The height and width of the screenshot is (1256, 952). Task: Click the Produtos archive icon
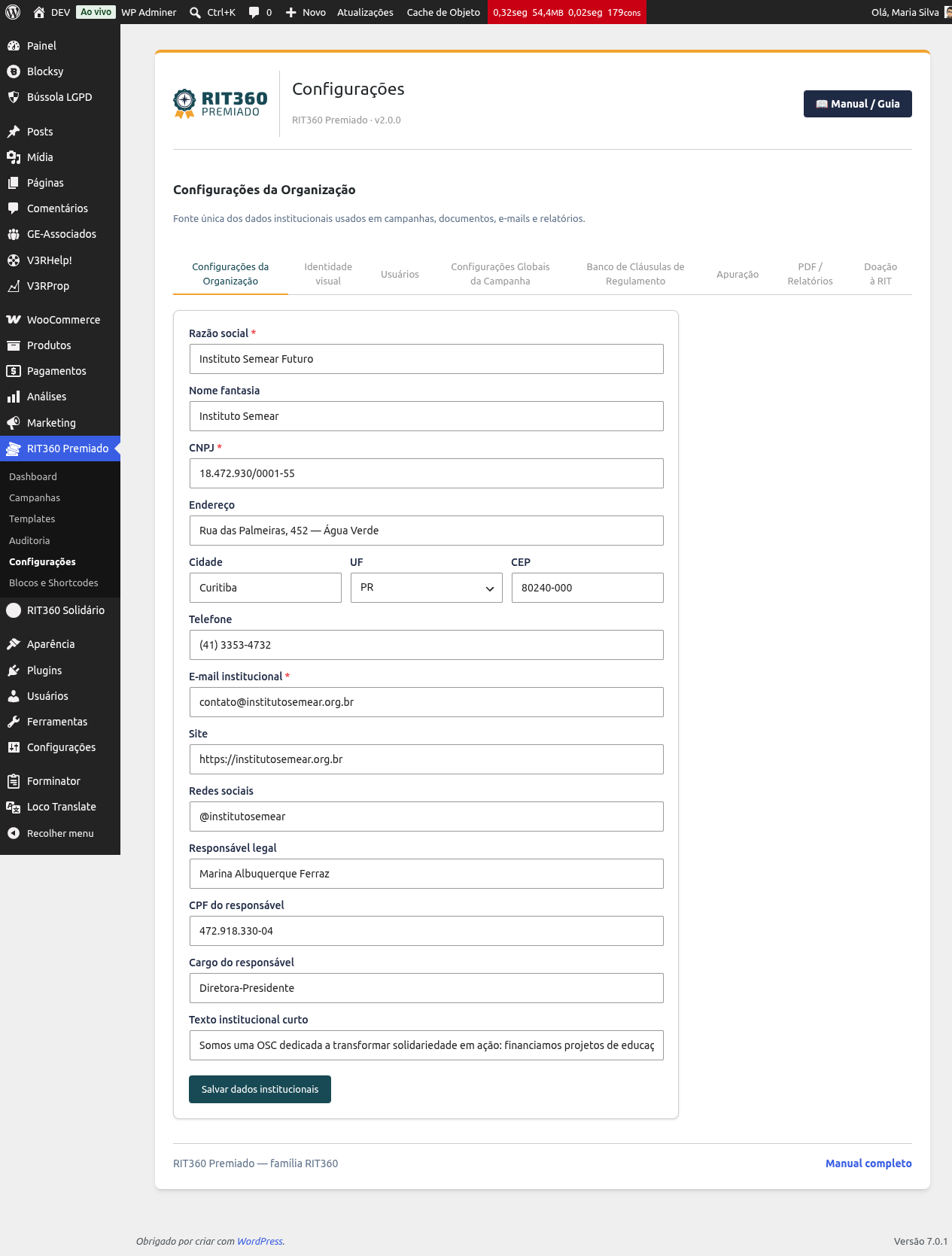pyautogui.click(x=14, y=345)
